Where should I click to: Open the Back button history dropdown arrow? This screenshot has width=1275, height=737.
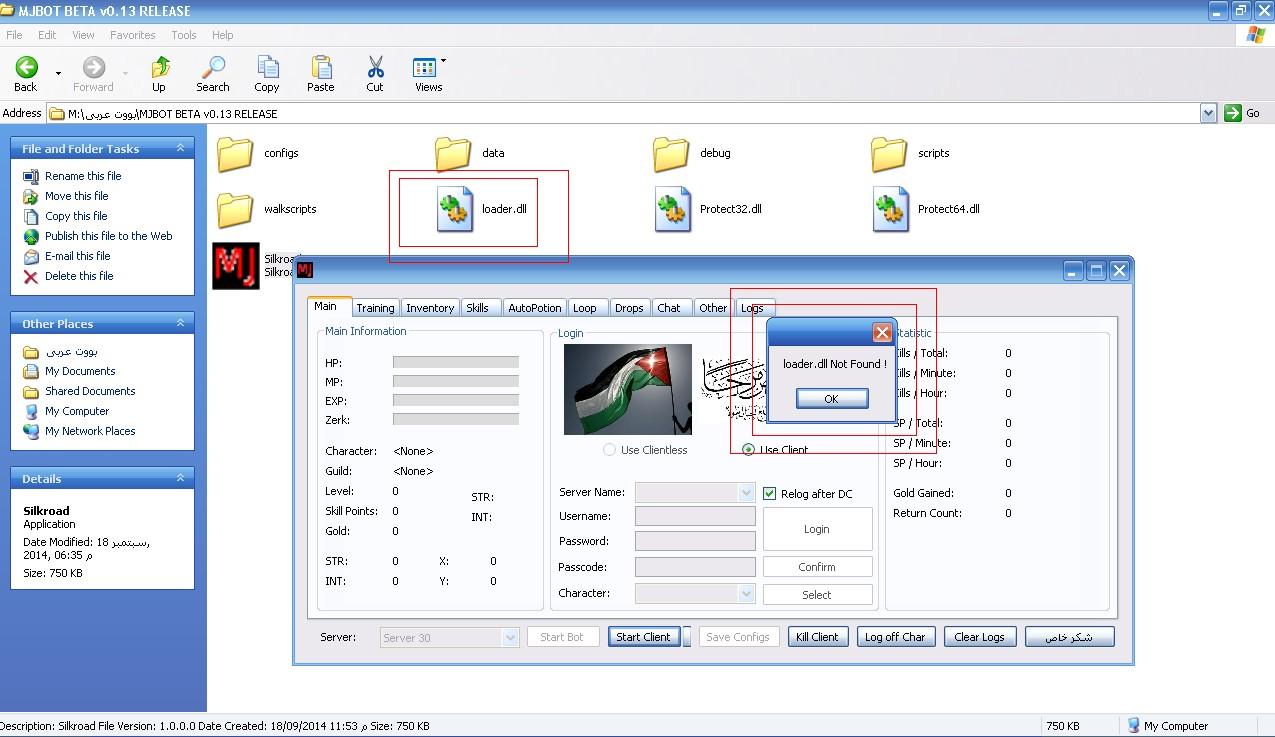58,73
